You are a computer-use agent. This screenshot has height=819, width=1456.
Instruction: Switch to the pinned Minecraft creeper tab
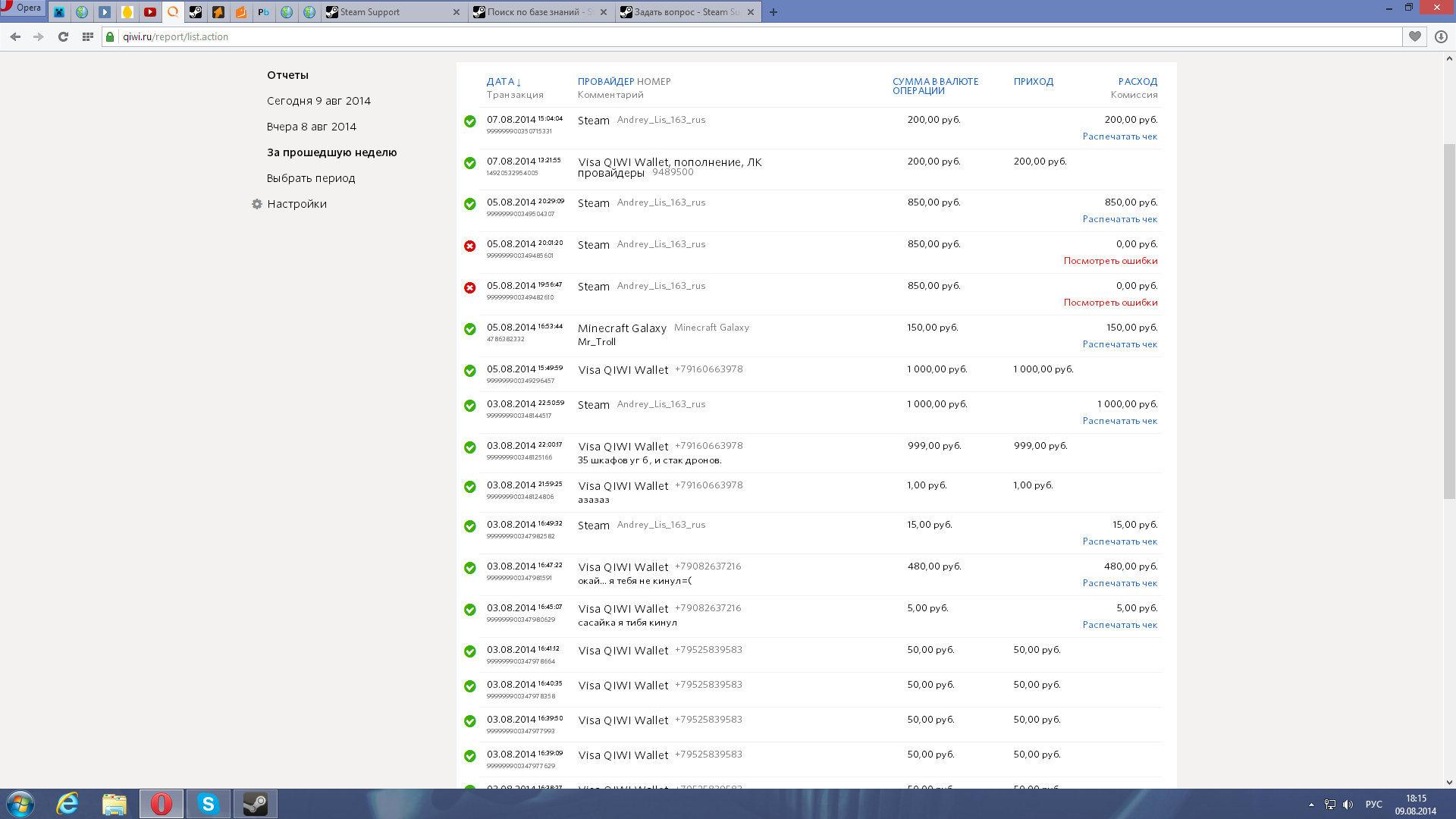pyautogui.click(x=59, y=12)
